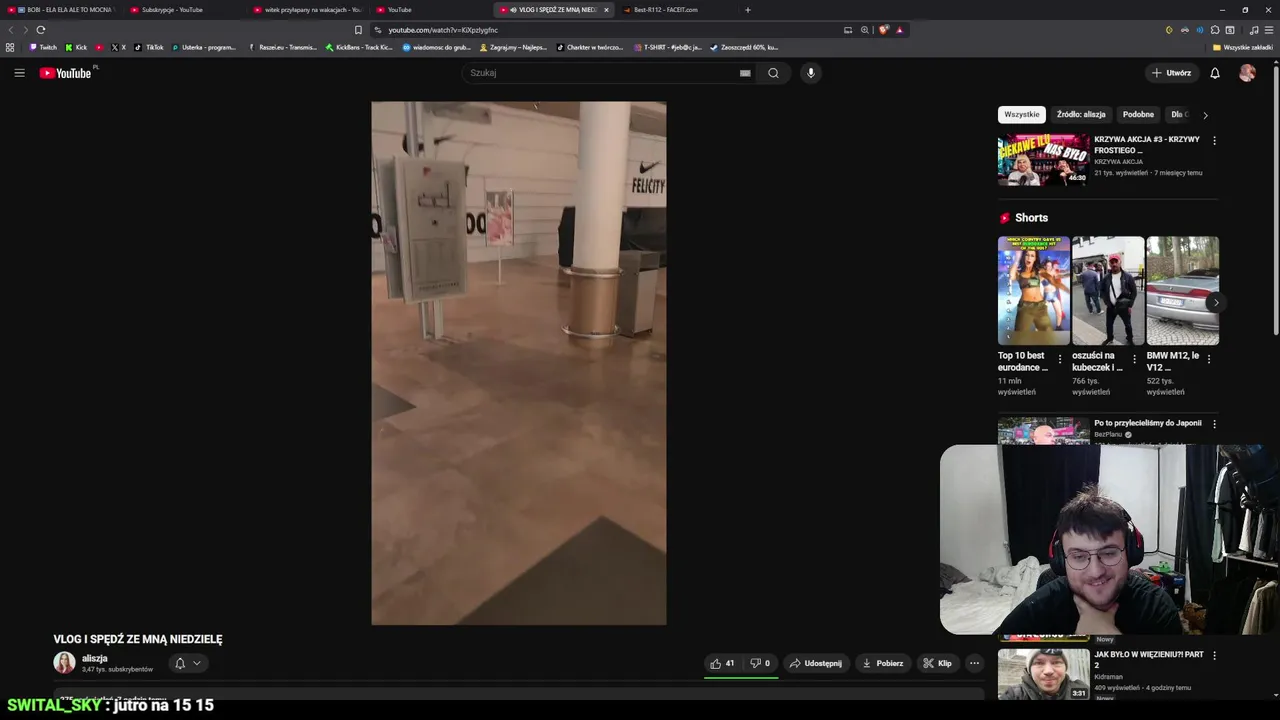Open Brave Shields lion icon
The width and height of the screenshot is (1280, 720).
tap(883, 30)
